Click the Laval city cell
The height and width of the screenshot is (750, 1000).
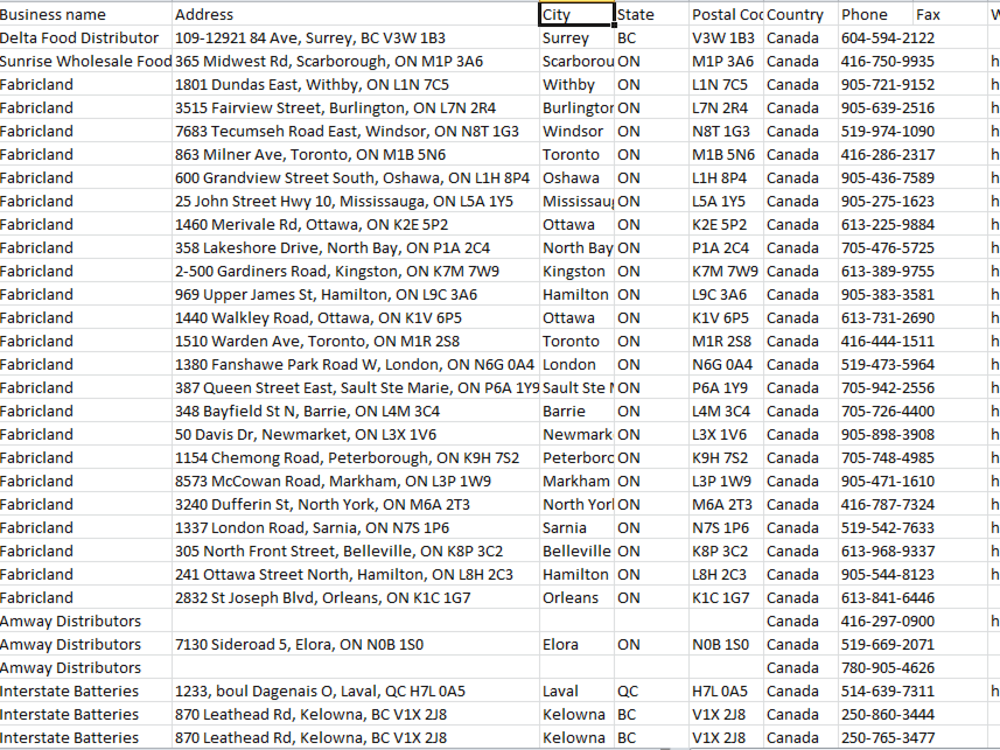[x=577, y=691]
